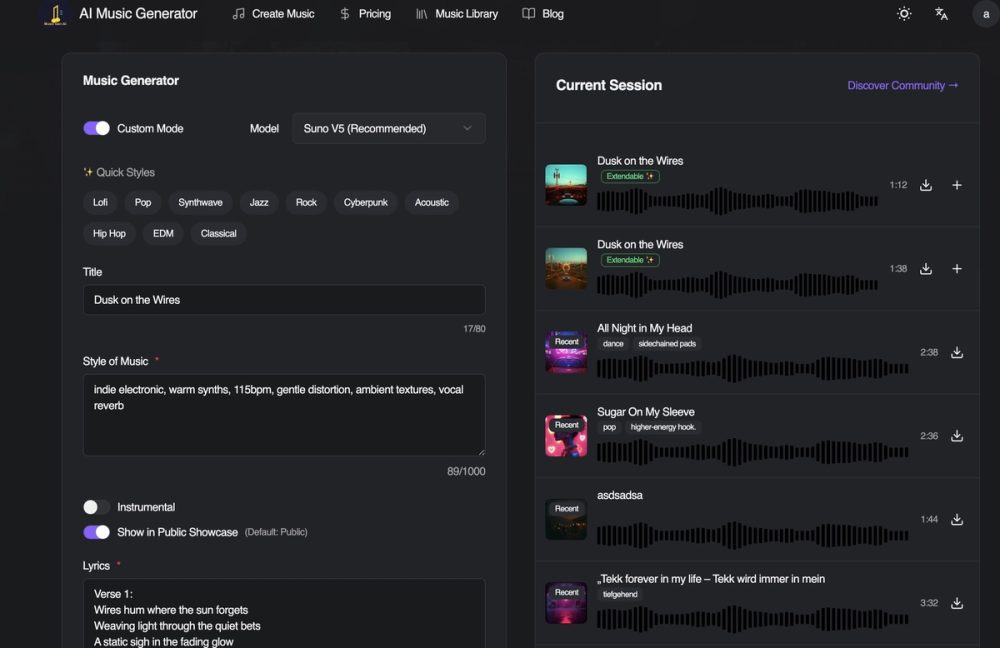The image size is (1000, 648).
Task: Download the asdsadsa track
Action: (x=957, y=519)
